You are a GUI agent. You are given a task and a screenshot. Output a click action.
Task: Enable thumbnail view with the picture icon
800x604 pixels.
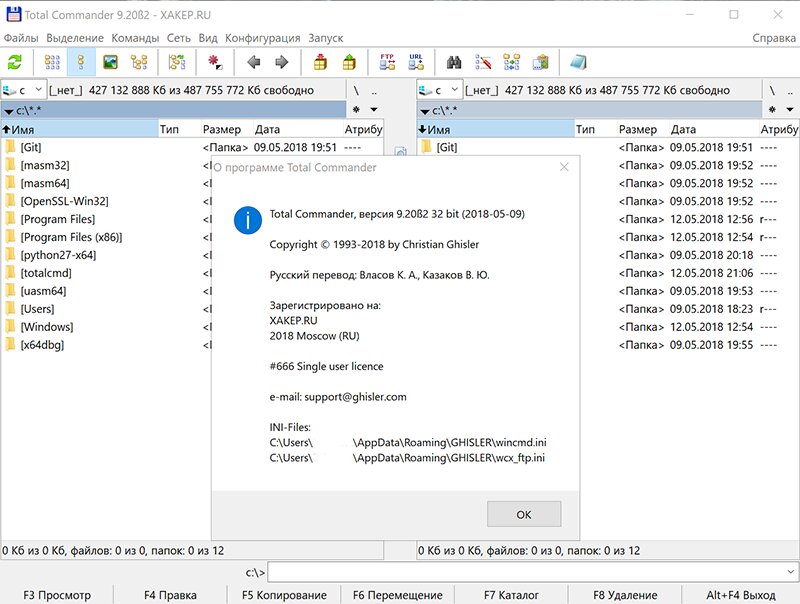click(x=110, y=62)
